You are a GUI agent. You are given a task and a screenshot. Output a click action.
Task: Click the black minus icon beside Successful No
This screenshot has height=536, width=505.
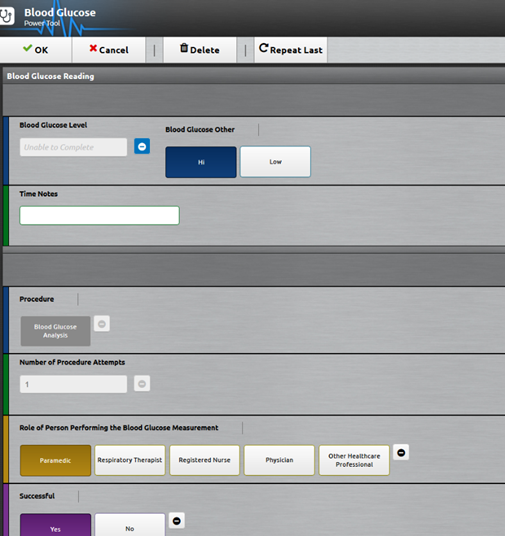coord(176,521)
